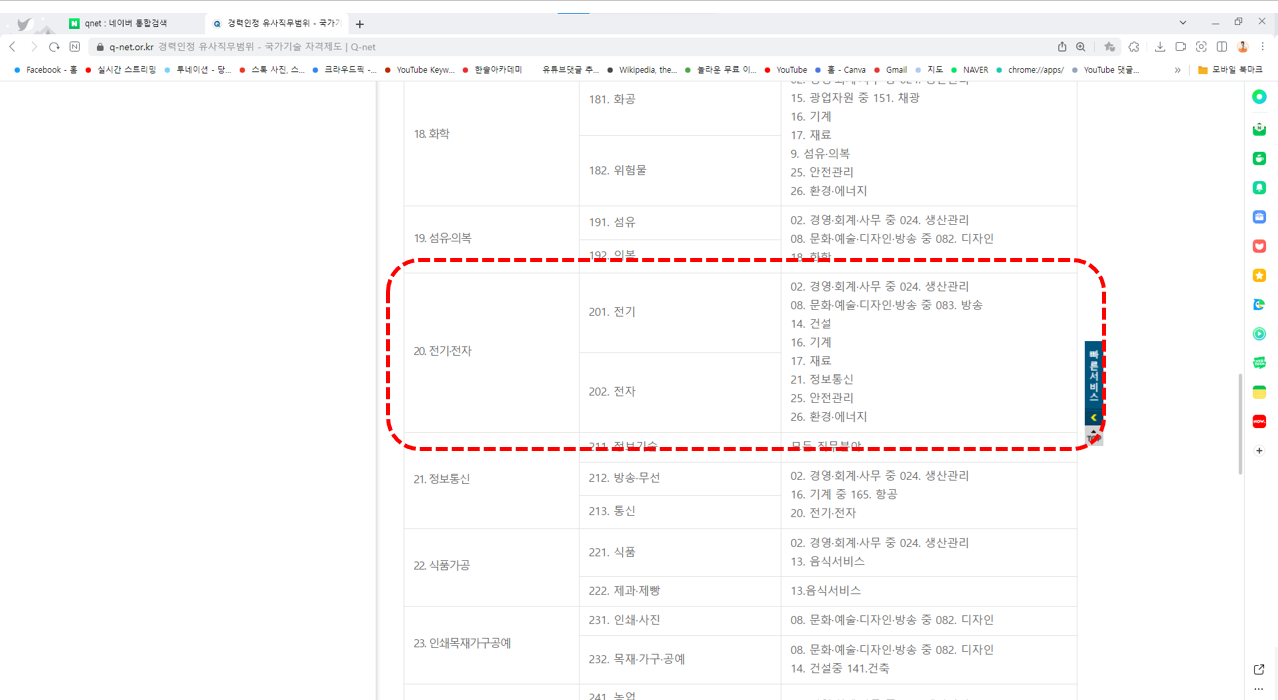Image resolution: width=1278 pixels, height=700 pixels.
Task: Open the red heart sidebar icon
Action: tap(1259, 246)
